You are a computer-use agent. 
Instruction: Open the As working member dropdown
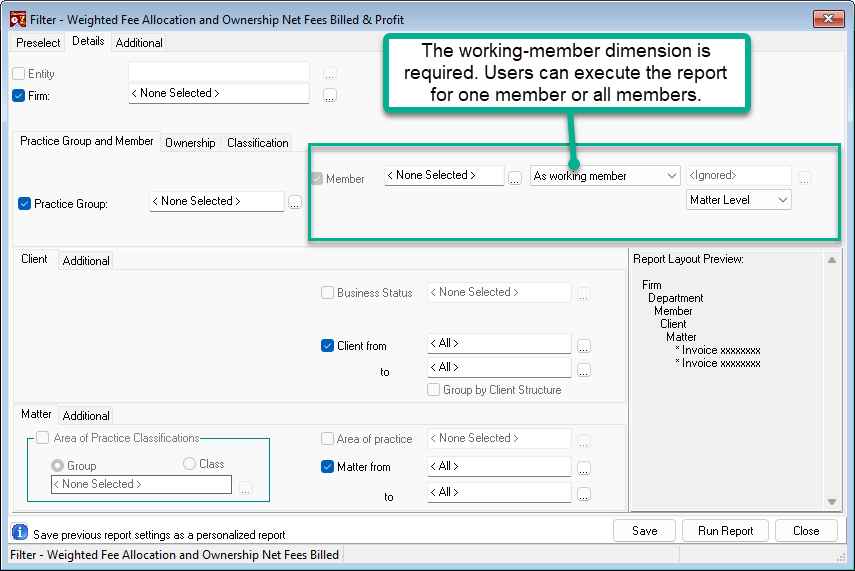coord(605,176)
